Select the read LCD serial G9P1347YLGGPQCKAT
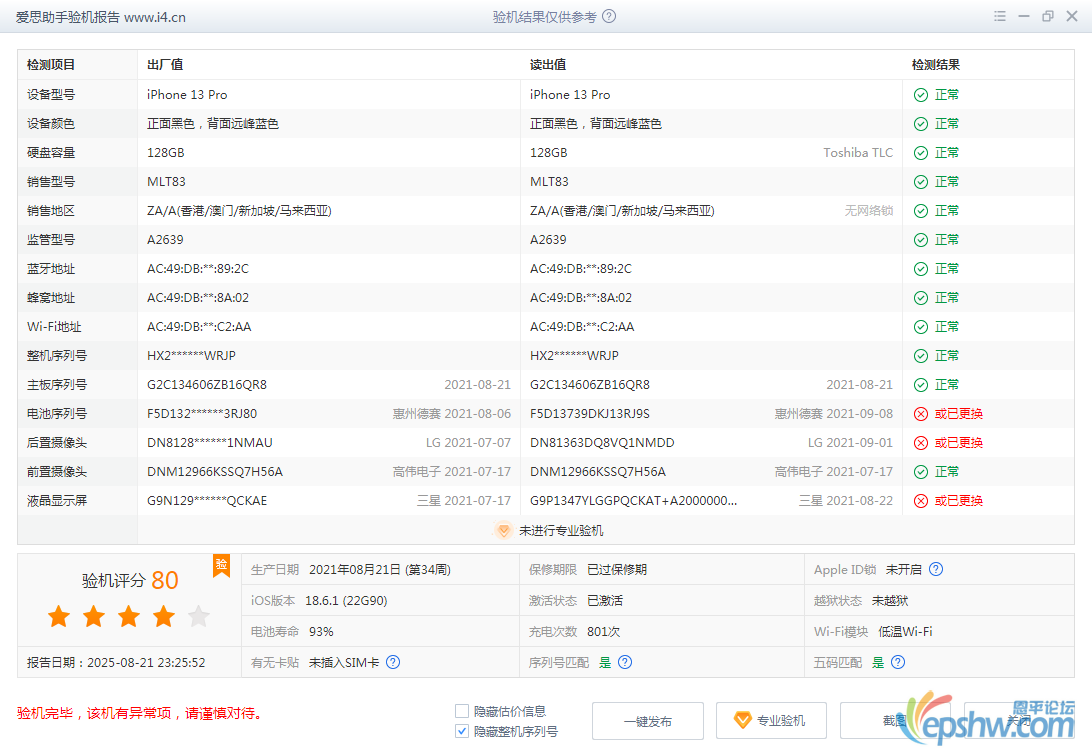The height and width of the screenshot is (756, 1092). [634, 501]
